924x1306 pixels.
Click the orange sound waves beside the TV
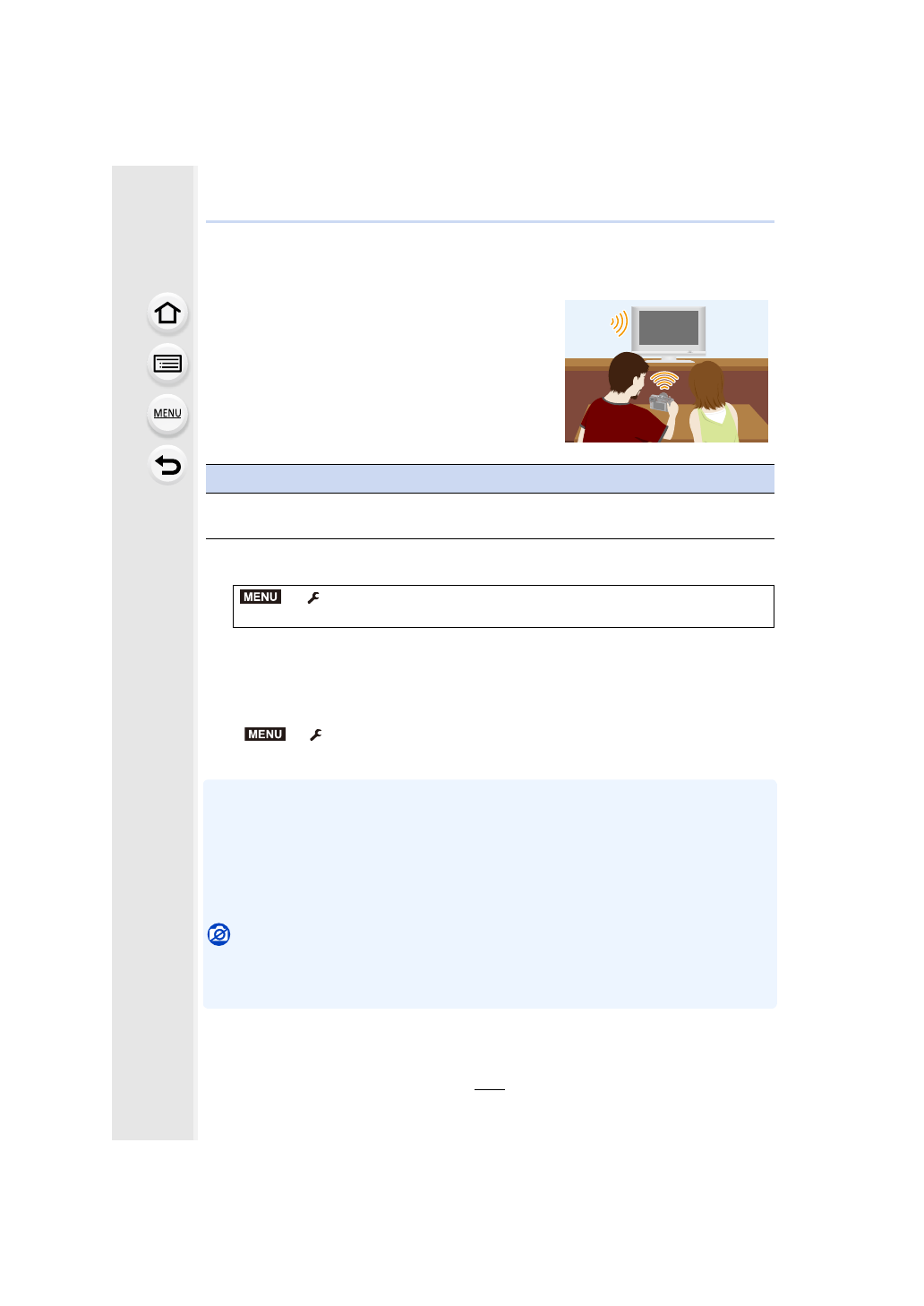(620, 323)
